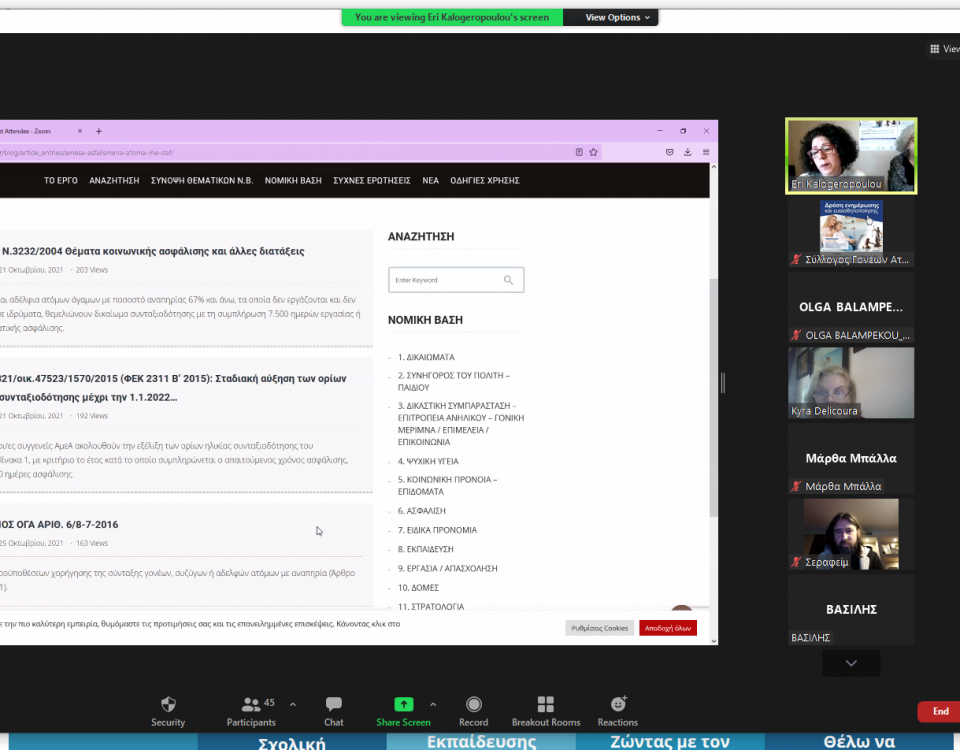Click the bookmark star in browser address bar
Screen dimensions: 960x750
point(593,152)
